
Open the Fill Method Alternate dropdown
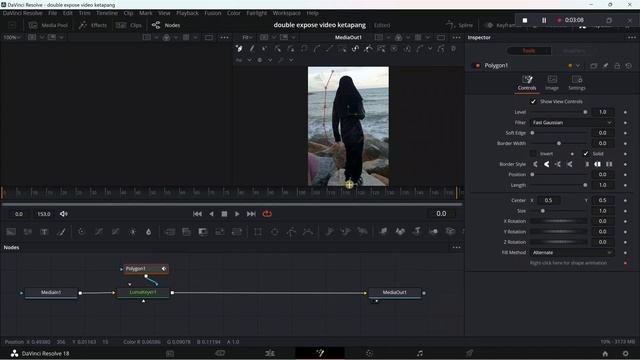572,253
